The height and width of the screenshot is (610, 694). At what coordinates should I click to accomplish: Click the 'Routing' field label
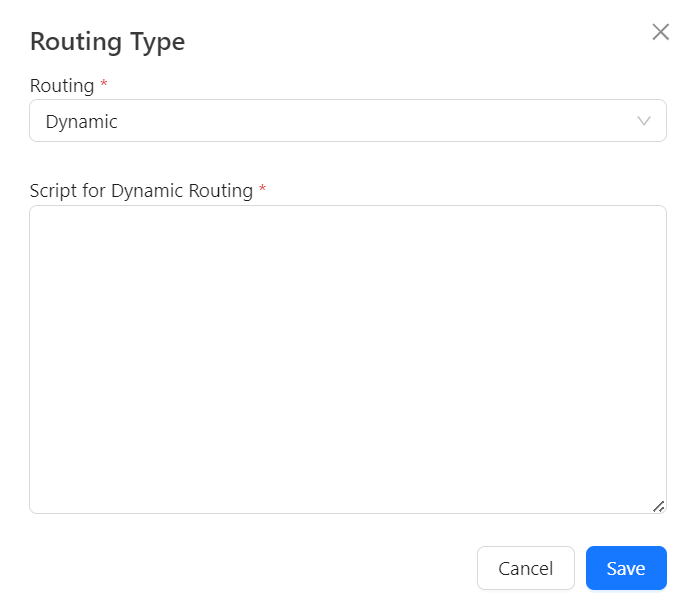pos(62,86)
